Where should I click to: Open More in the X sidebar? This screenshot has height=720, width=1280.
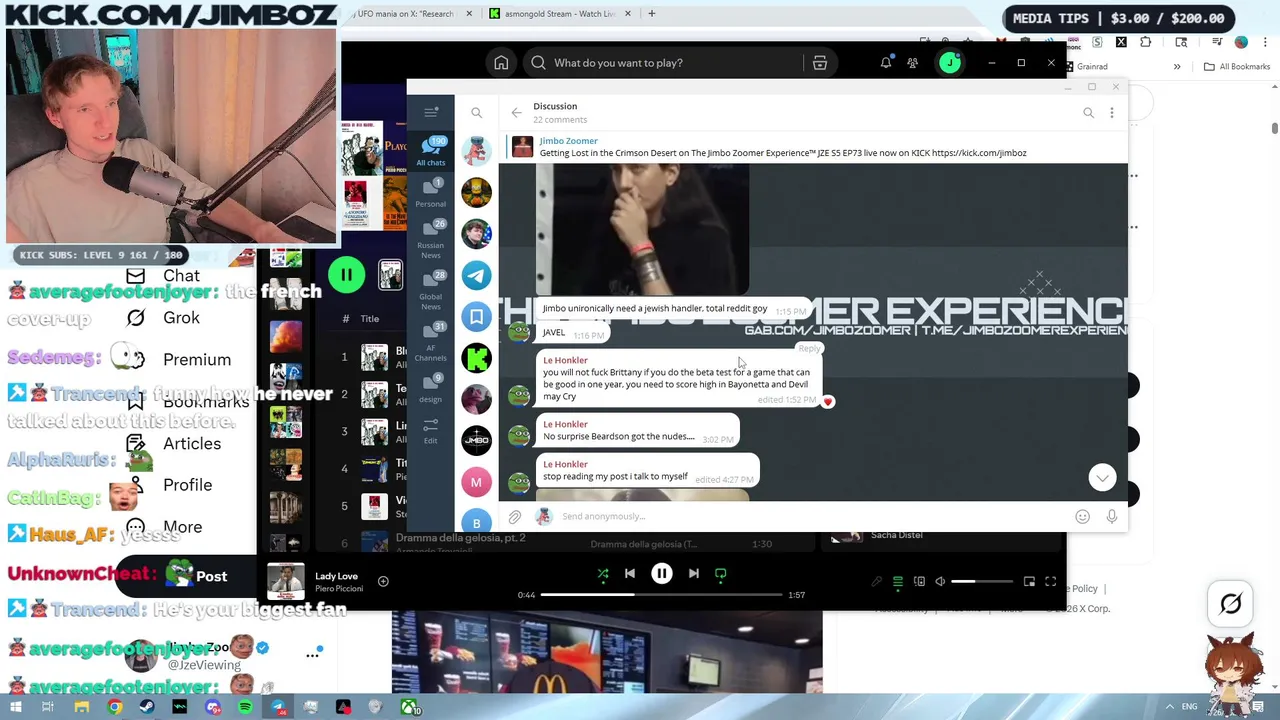pos(165,527)
